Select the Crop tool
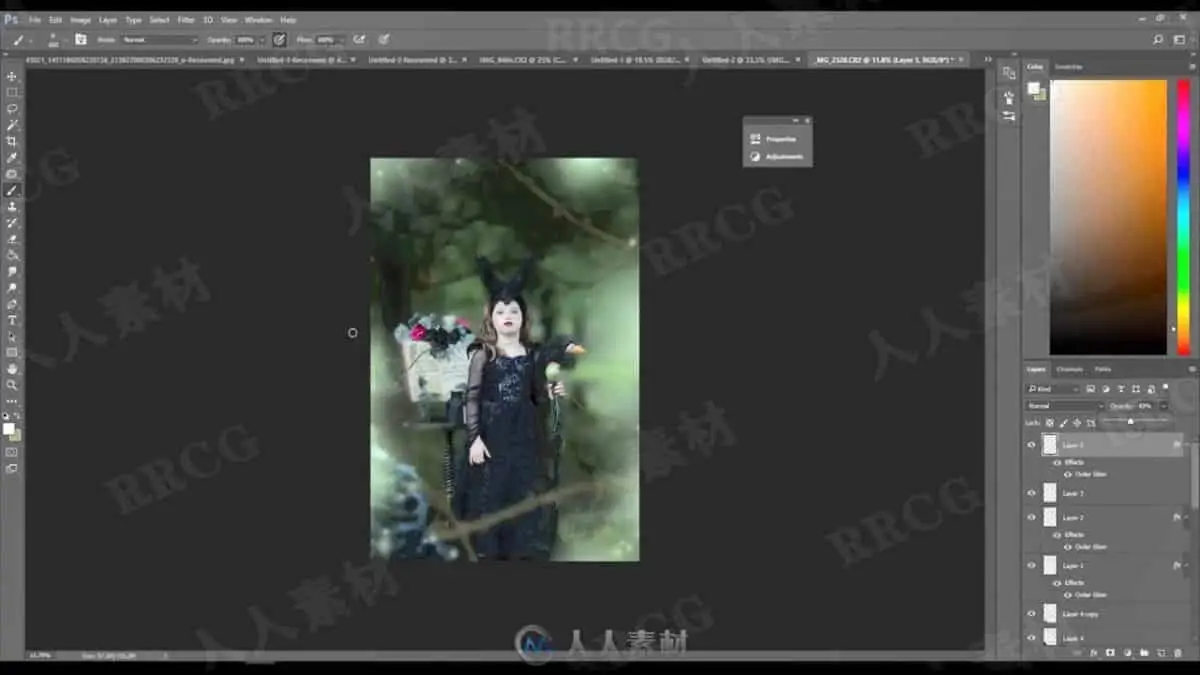 tap(12, 141)
